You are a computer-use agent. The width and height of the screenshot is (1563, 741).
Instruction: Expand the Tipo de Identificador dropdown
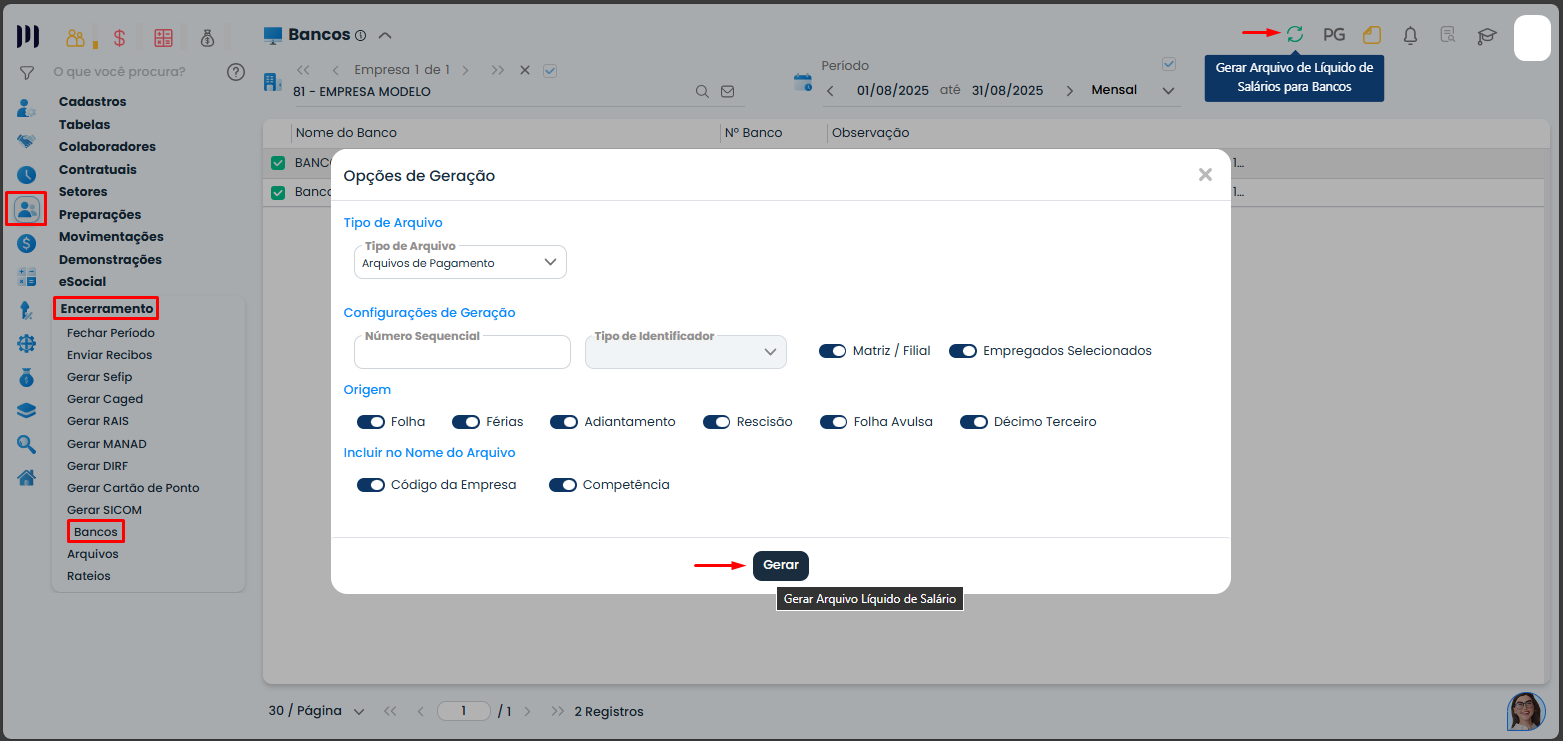[685, 352]
